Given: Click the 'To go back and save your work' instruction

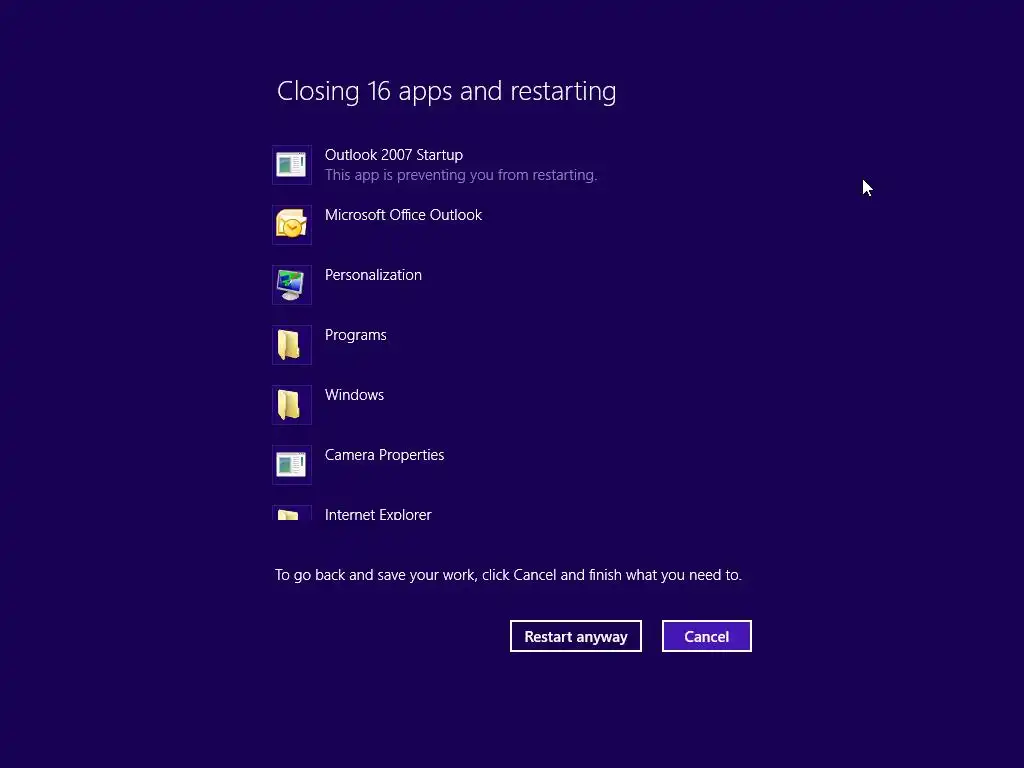Looking at the screenshot, I should point(508,575).
